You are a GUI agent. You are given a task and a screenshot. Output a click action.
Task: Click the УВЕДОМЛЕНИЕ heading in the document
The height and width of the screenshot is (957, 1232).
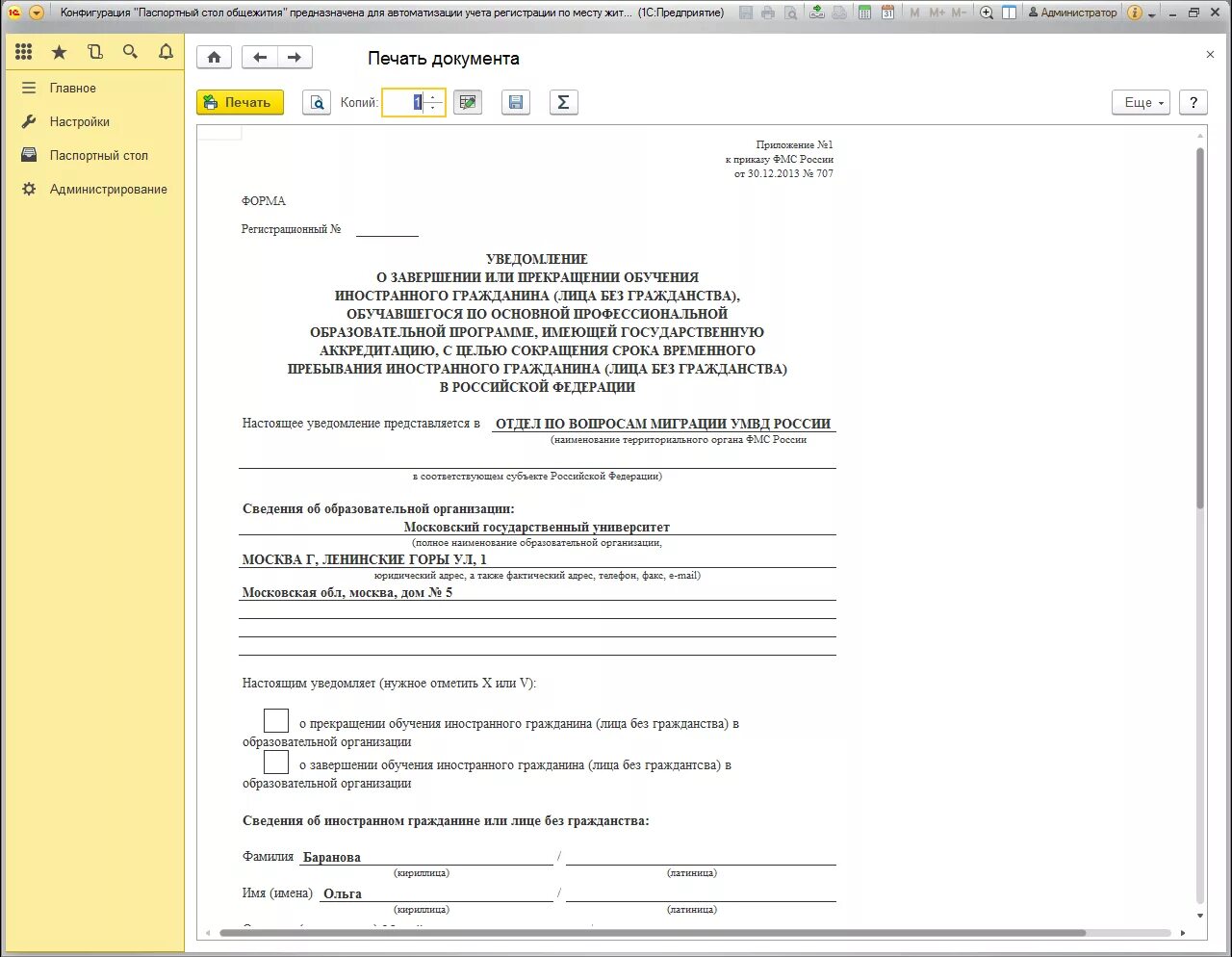pos(537,259)
